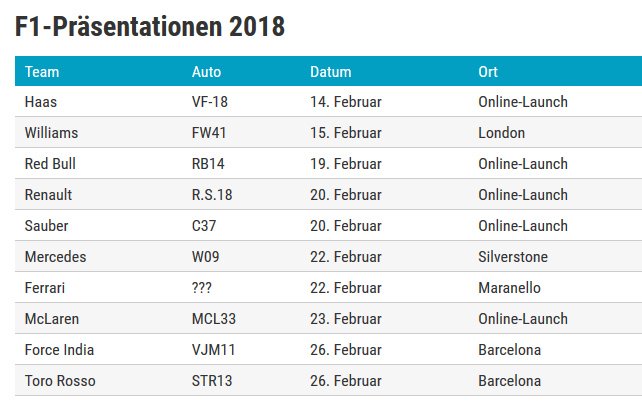This screenshot has width=642, height=413.
Task: Select the Sauber row name
Action: point(46,226)
